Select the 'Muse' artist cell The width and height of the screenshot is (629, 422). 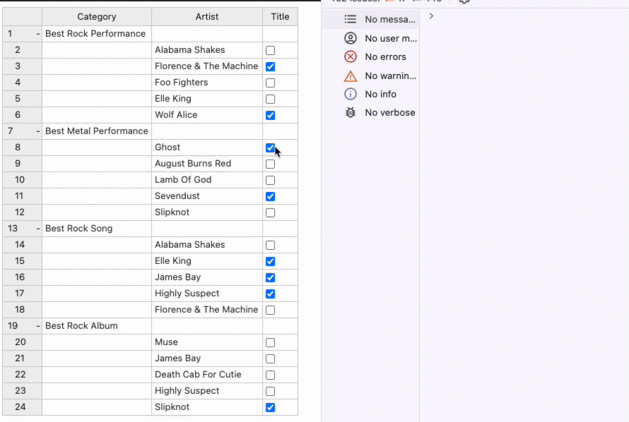[207, 342]
